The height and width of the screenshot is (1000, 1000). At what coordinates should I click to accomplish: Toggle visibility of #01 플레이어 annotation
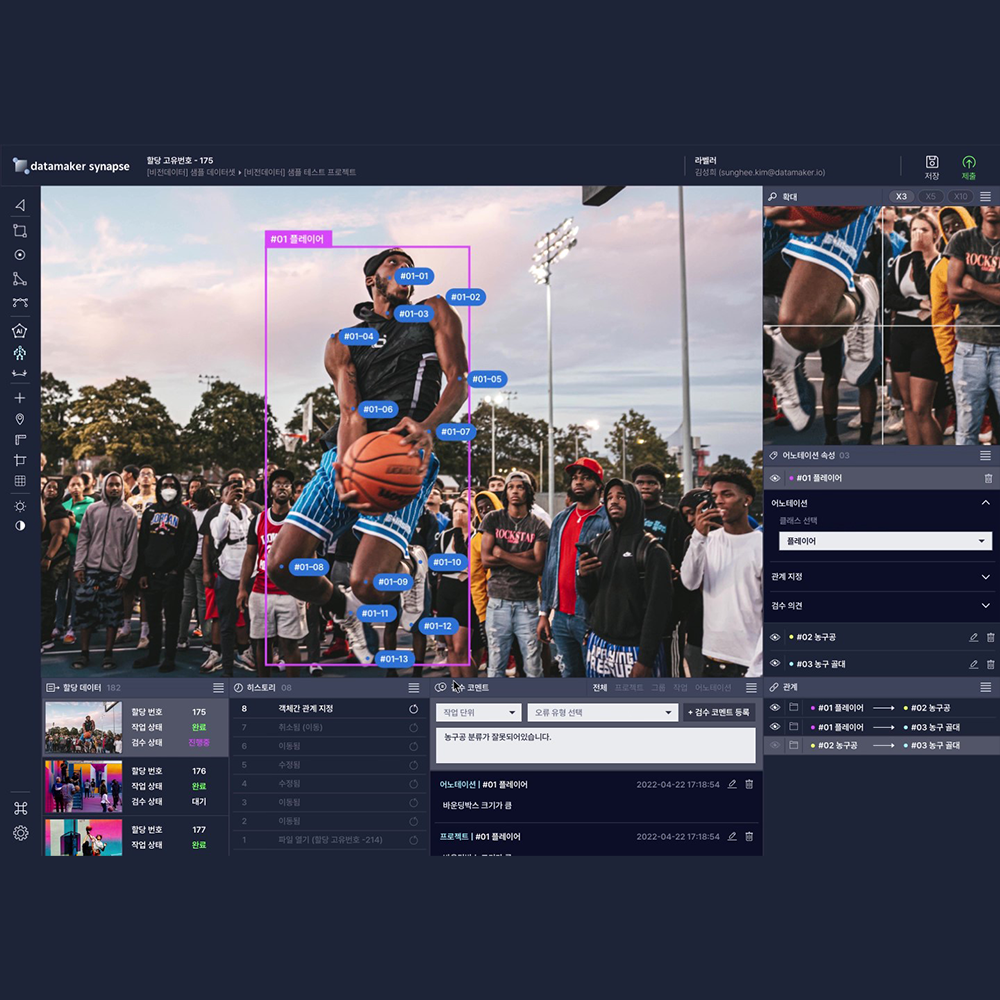coord(775,478)
